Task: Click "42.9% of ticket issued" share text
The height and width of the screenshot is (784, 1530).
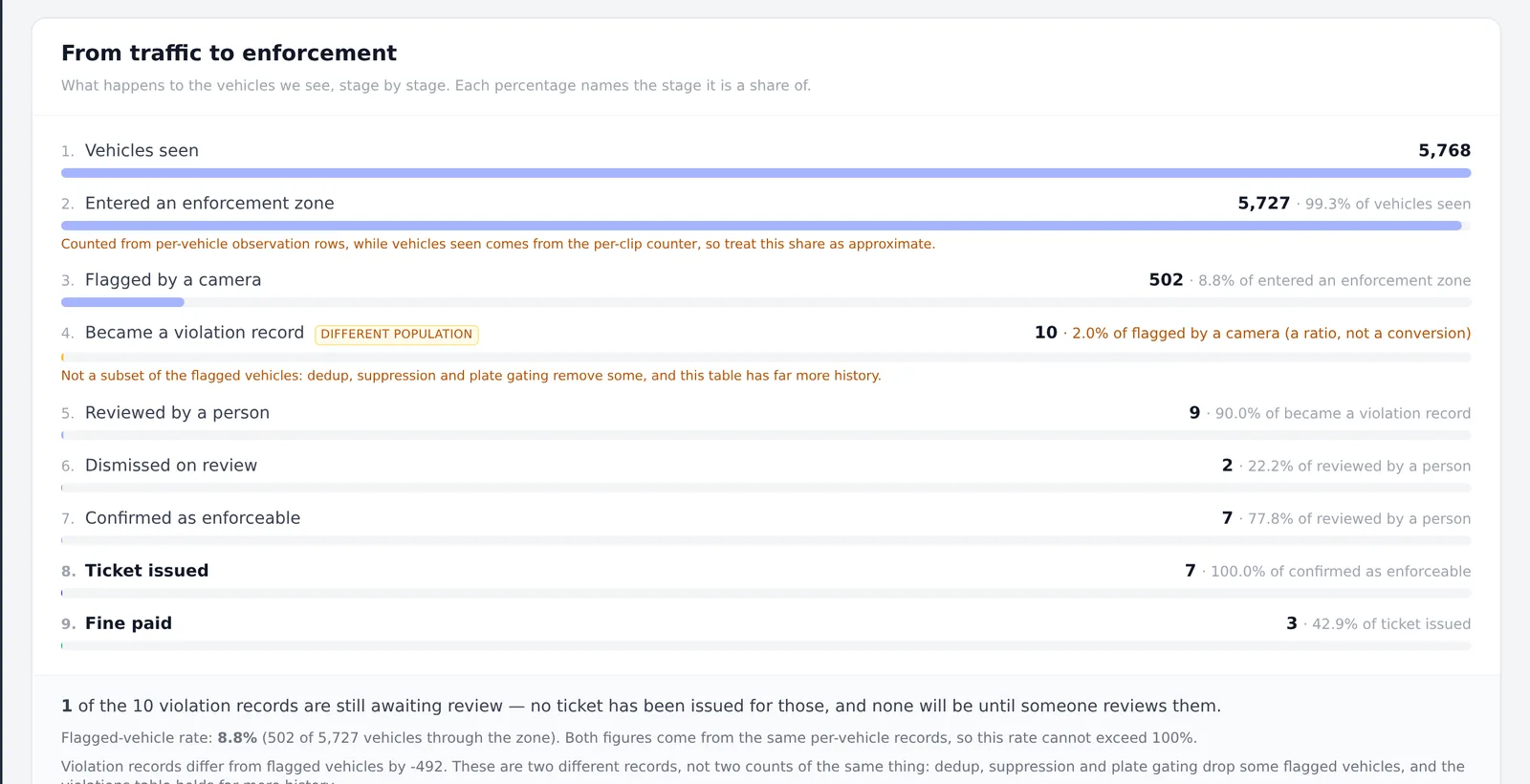Action: click(1391, 623)
